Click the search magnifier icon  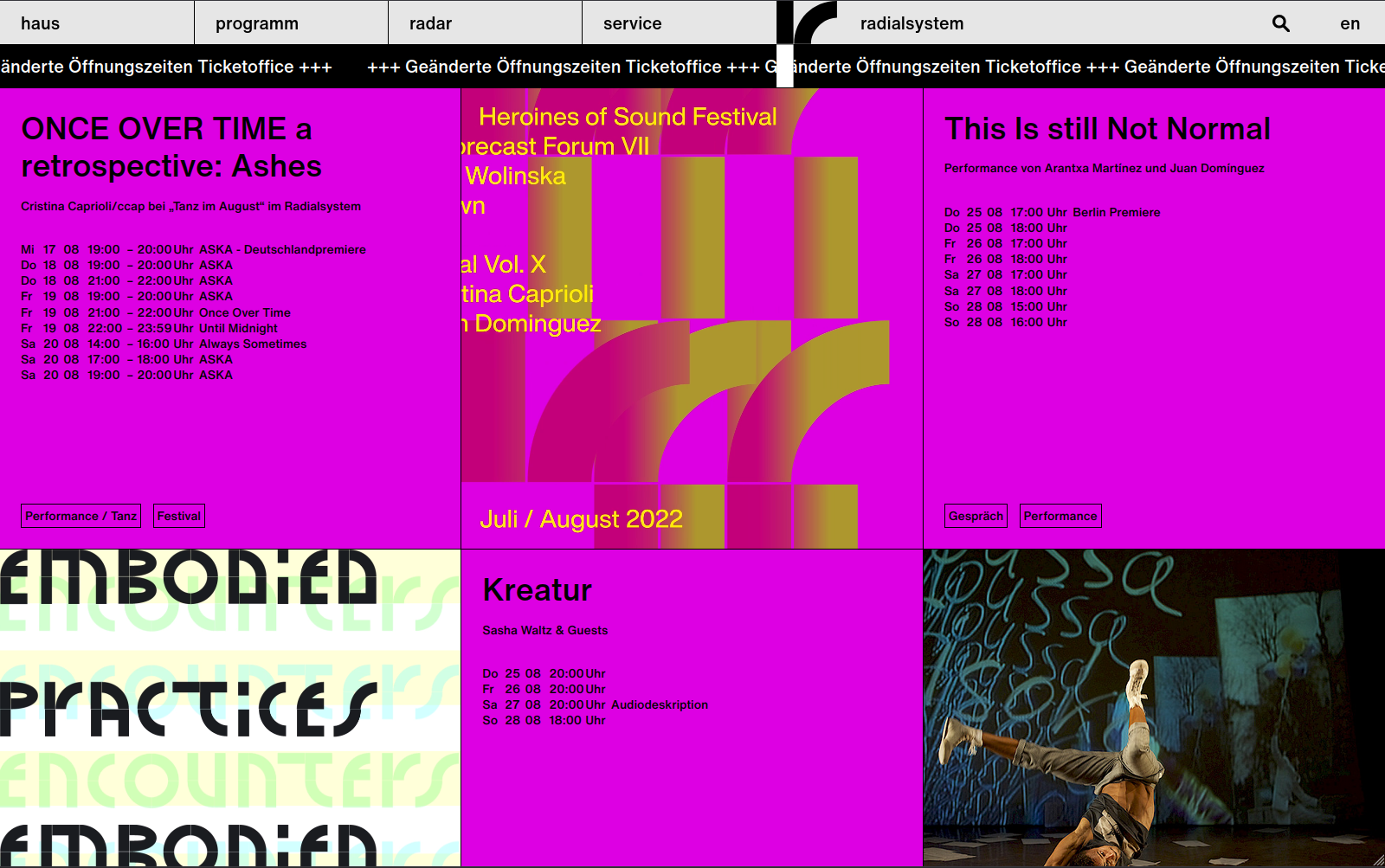pos(1280,23)
